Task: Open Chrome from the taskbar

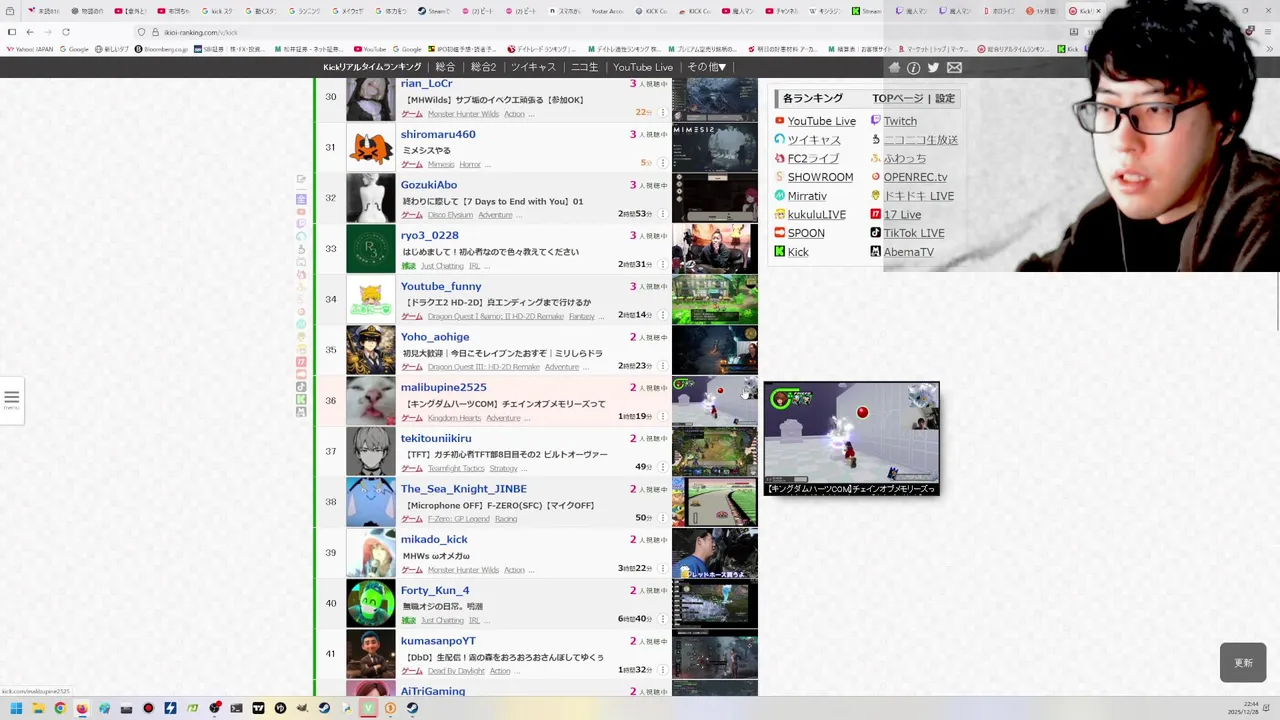Action: click(60, 708)
